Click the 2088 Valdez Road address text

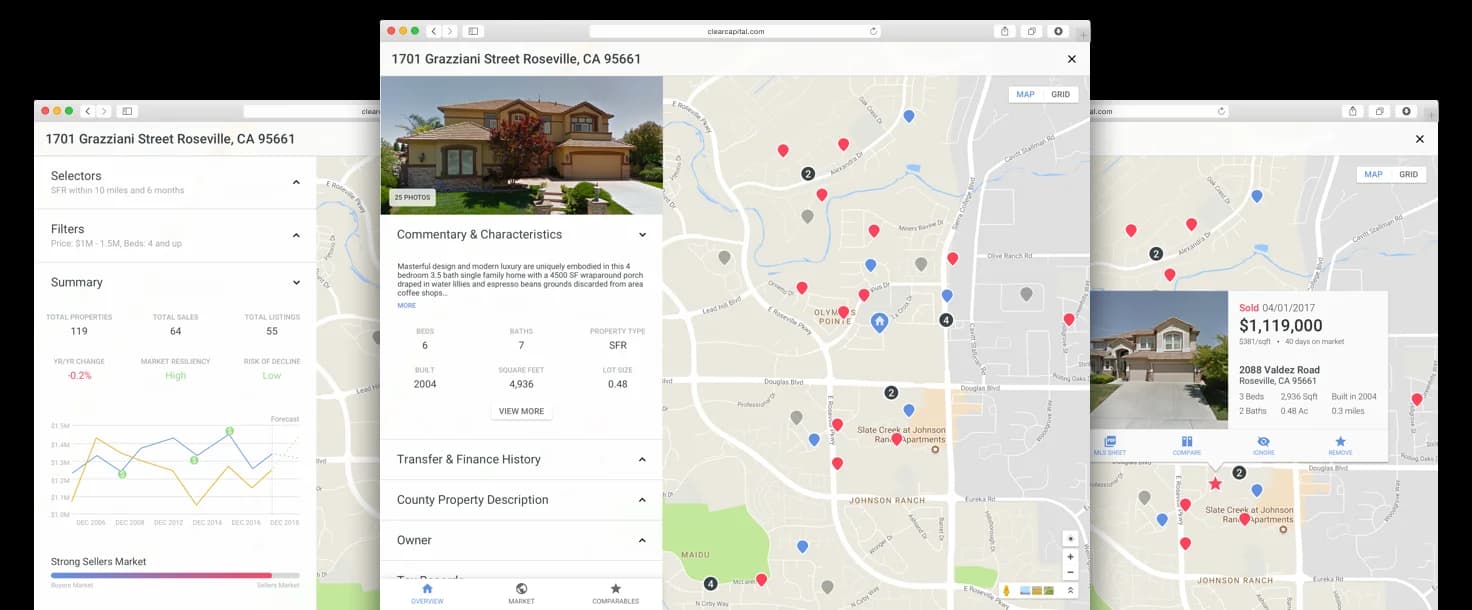pyautogui.click(x=1279, y=370)
